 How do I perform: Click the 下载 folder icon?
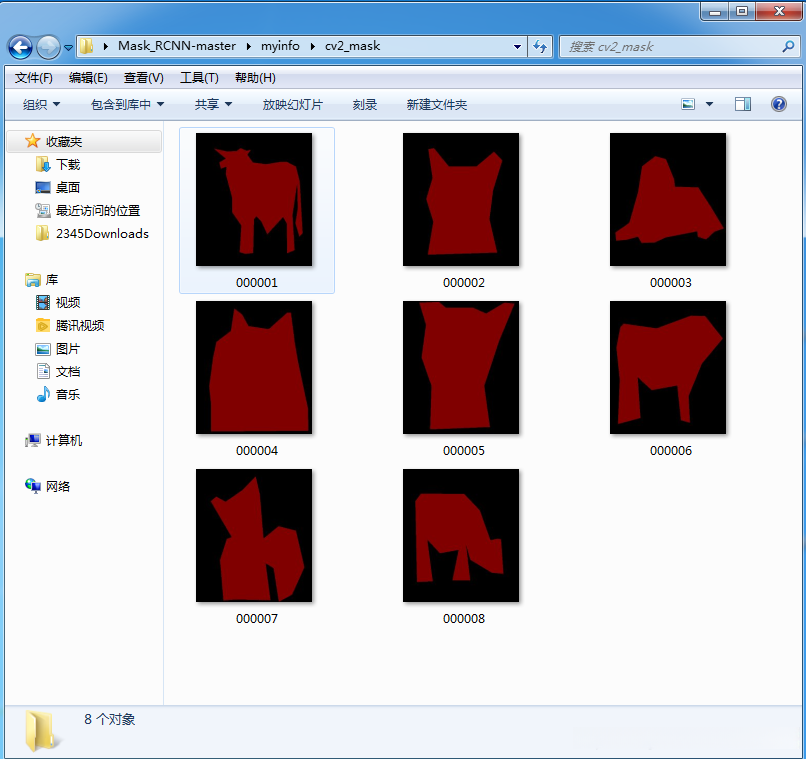(43, 164)
